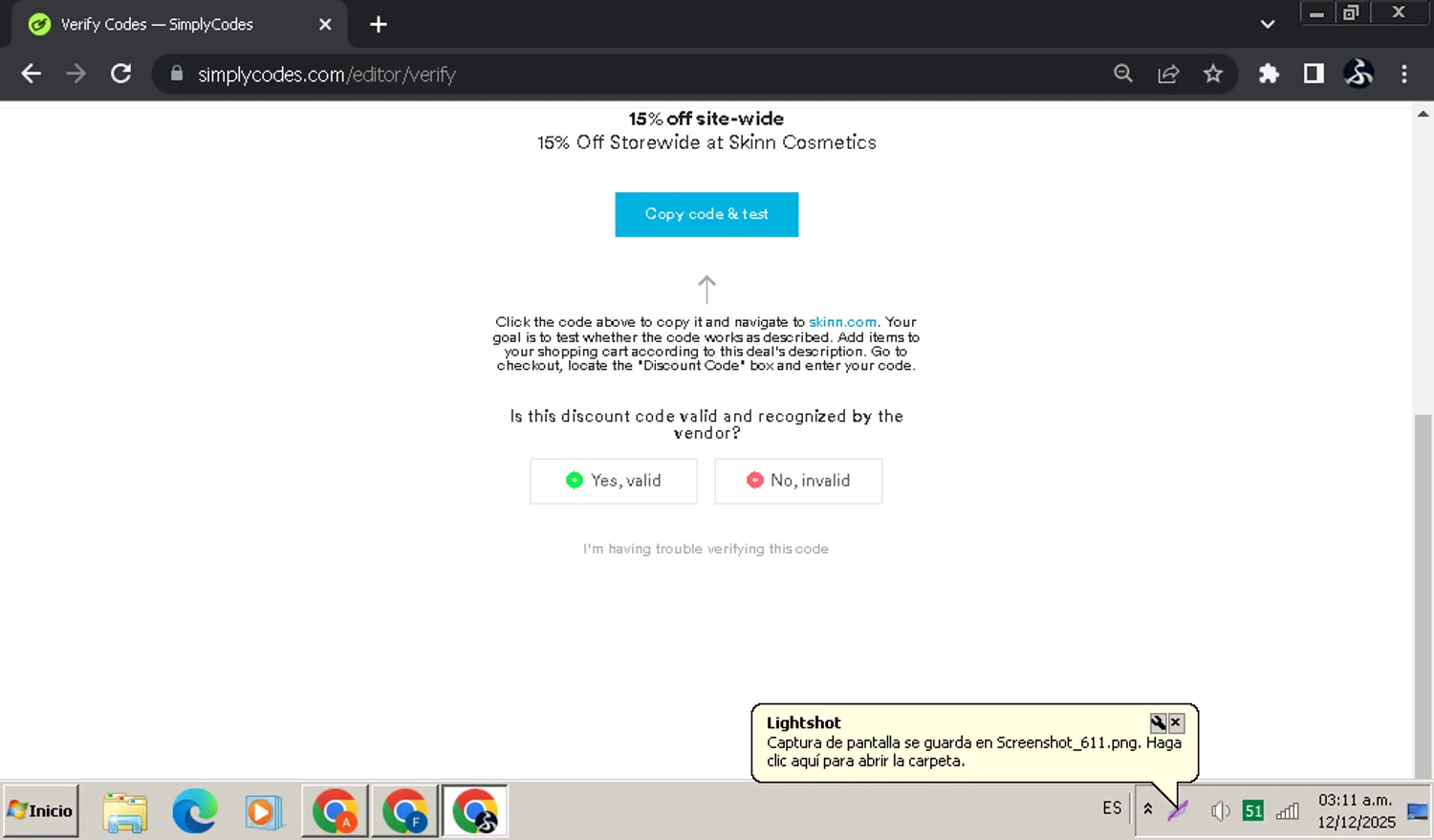Viewport: 1434px width, 840px height.
Task: Bookmark this page with the star icon
Action: (1213, 74)
